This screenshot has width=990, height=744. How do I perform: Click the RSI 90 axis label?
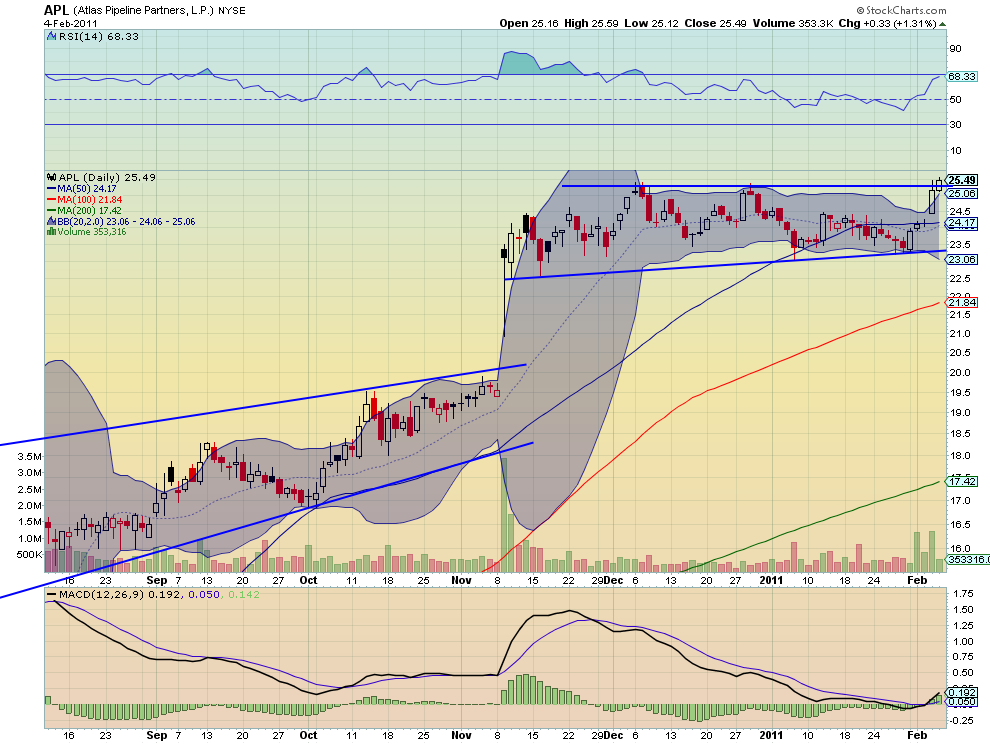[x=955, y=49]
